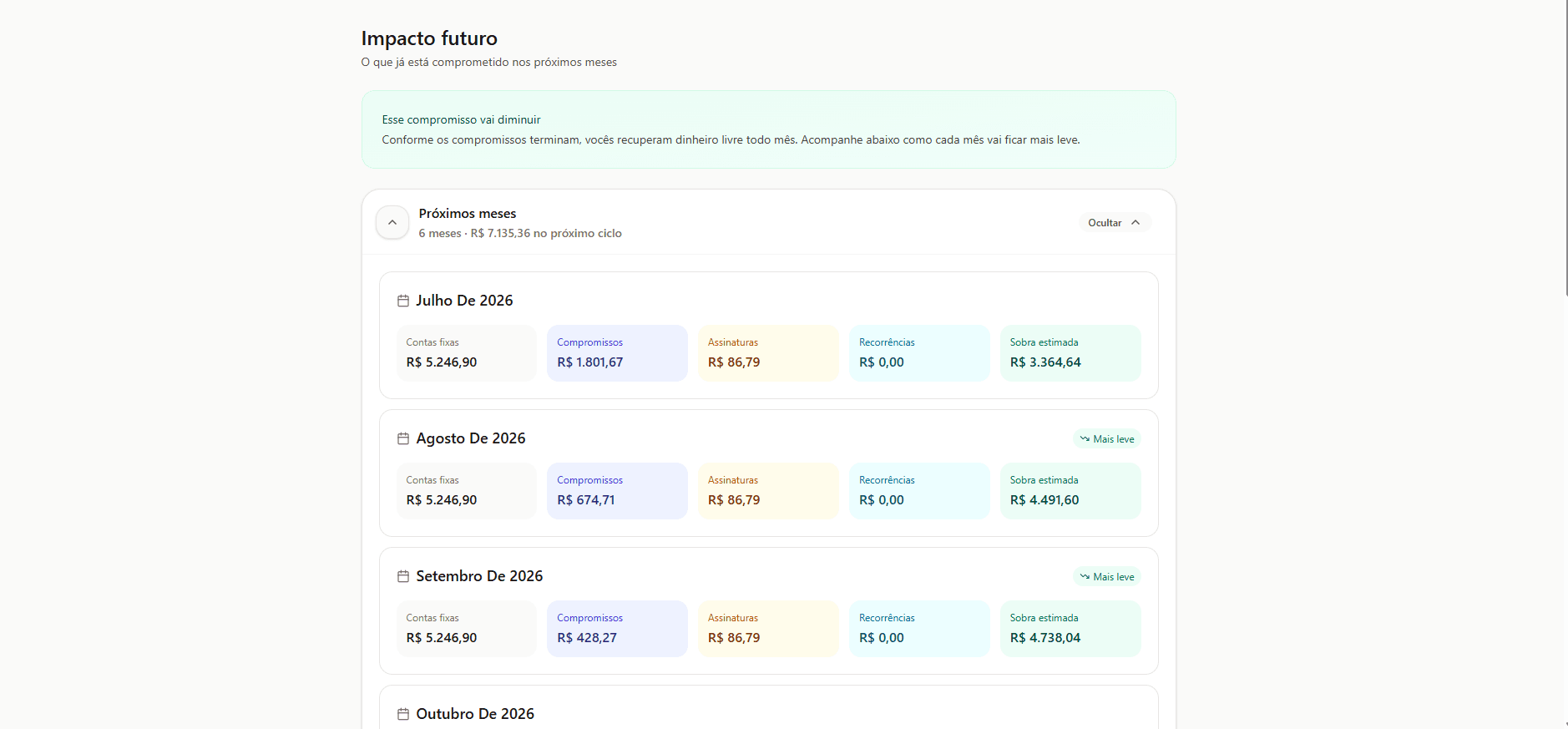Click Julho's Sobra estimada R$ 3.364,64
1568x729 pixels.
pyautogui.click(x=1045, y=362)
